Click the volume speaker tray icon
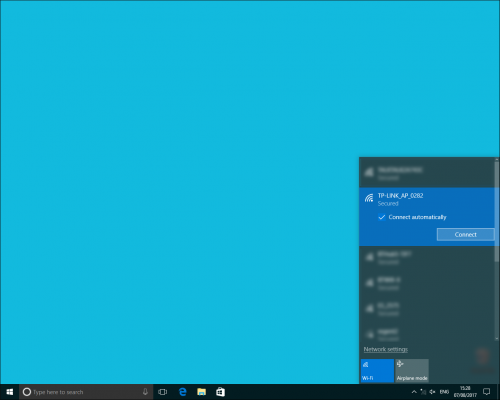This screenshot has width=500, height=400. pos(433,392)
